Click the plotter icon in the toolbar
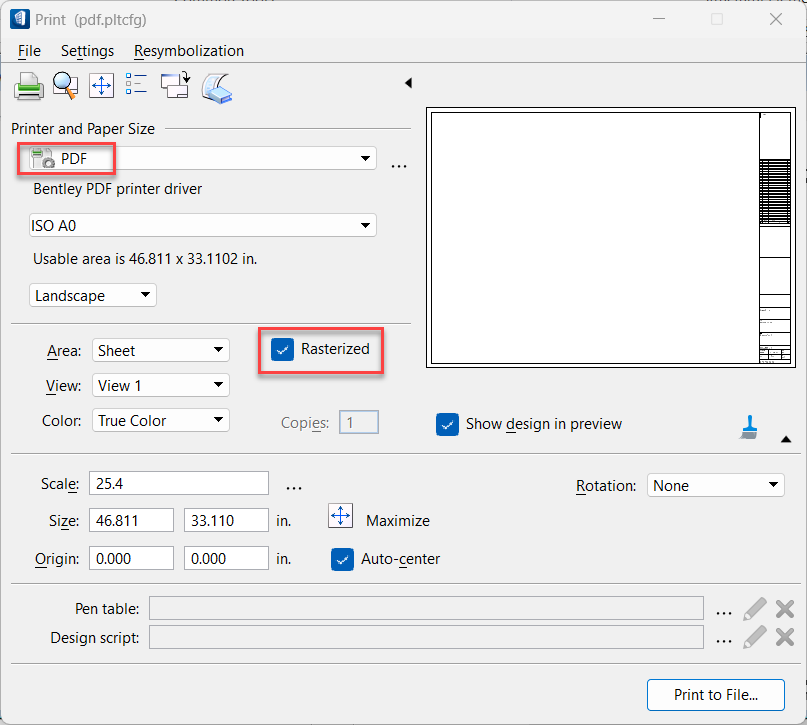Image resolution: width=807 pixels, height=725 pixels. pos(217,88)
